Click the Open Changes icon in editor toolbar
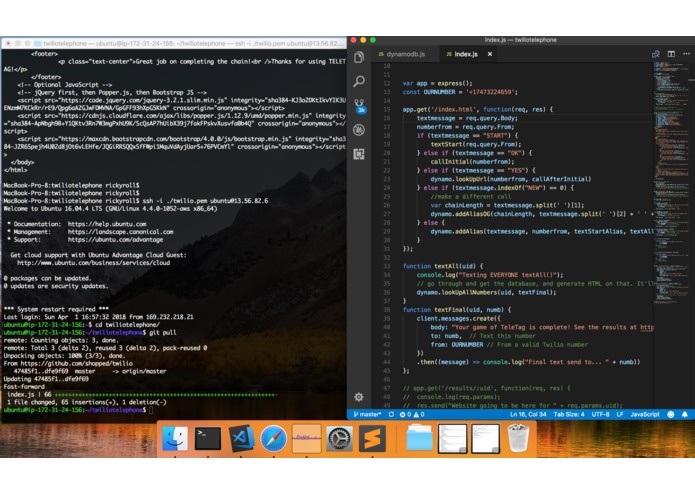Image resolution: width=695 pixels, height=494 pixels. pyautogui.click(x=656, y=54)
